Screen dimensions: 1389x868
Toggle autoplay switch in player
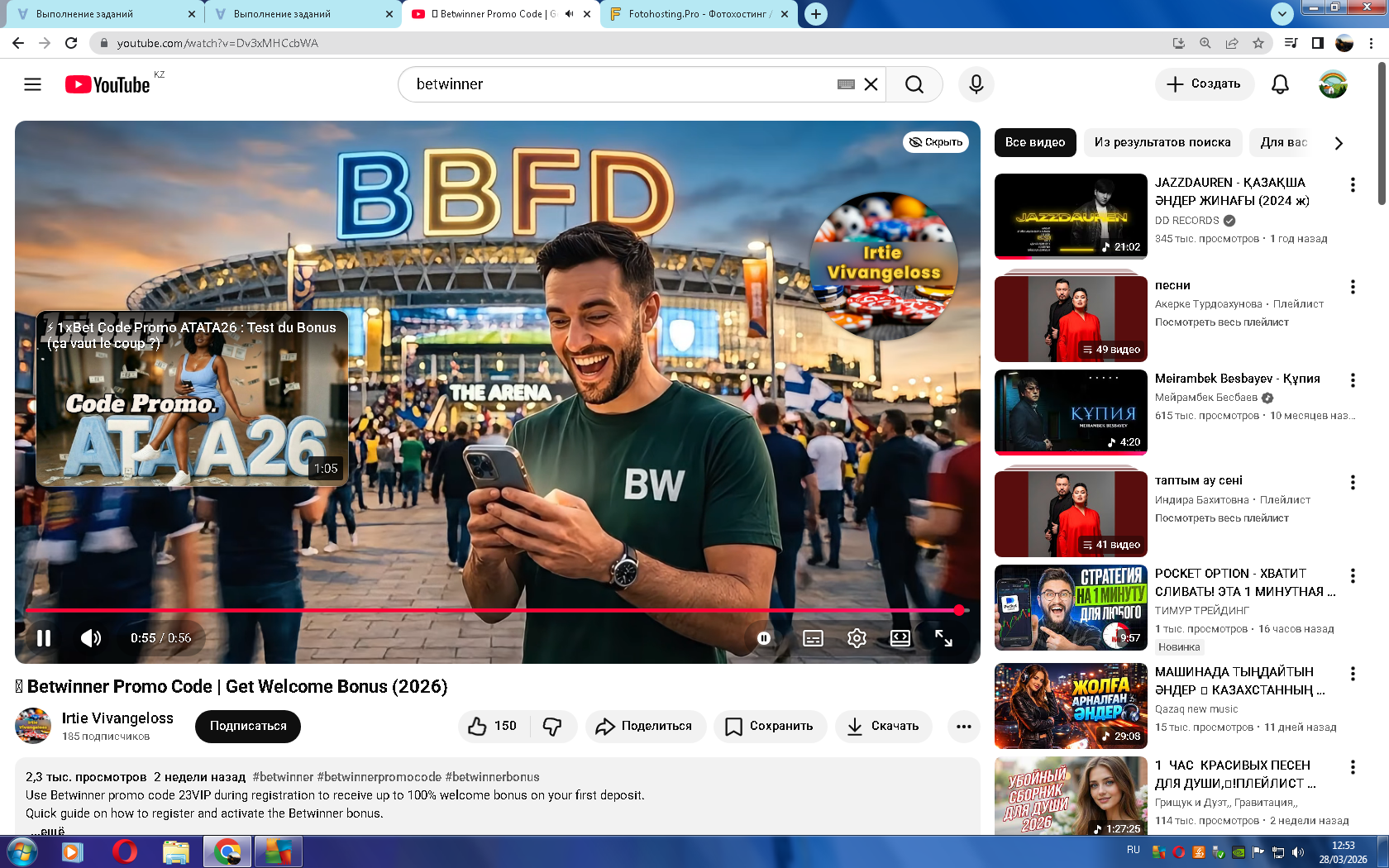click(x=764, y=638)
